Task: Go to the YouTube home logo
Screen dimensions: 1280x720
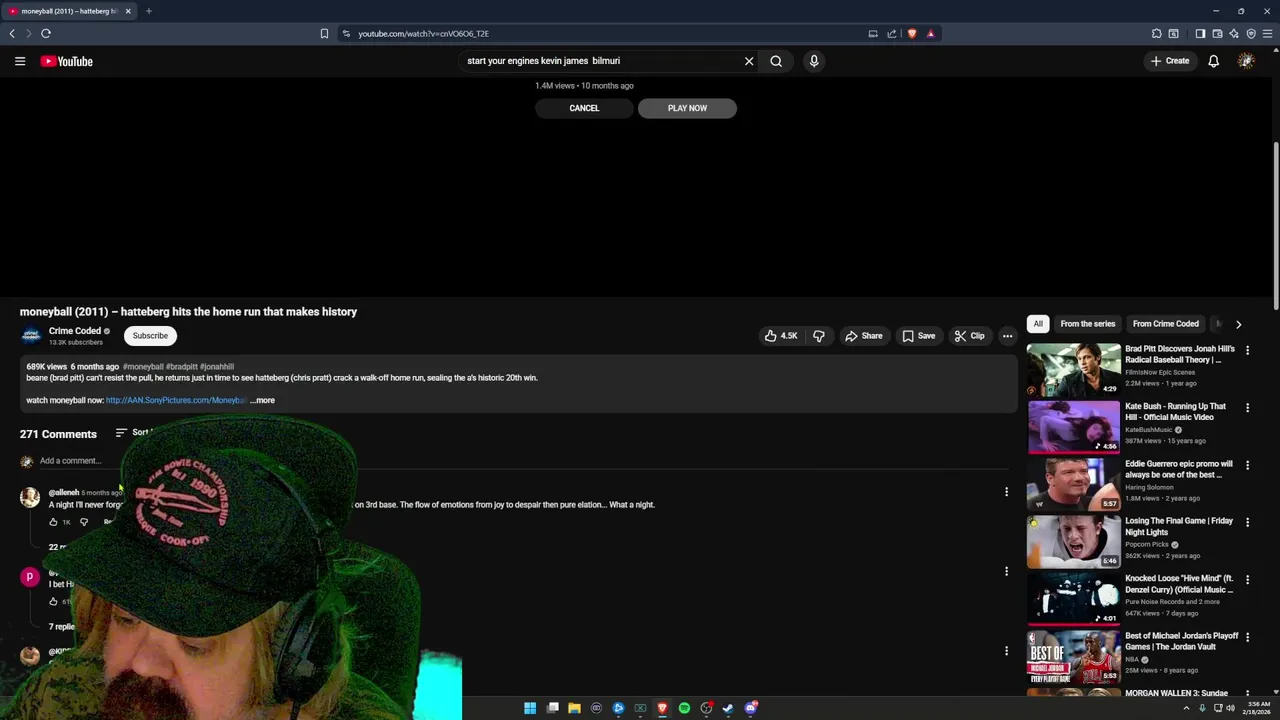Action: click(67, 61)
